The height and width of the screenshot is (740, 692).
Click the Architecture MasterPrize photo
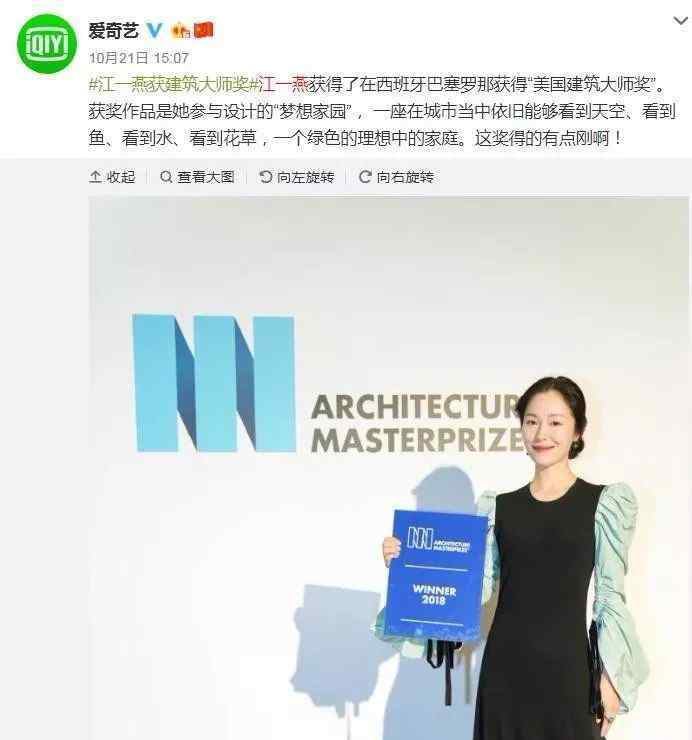pos(388,468)
